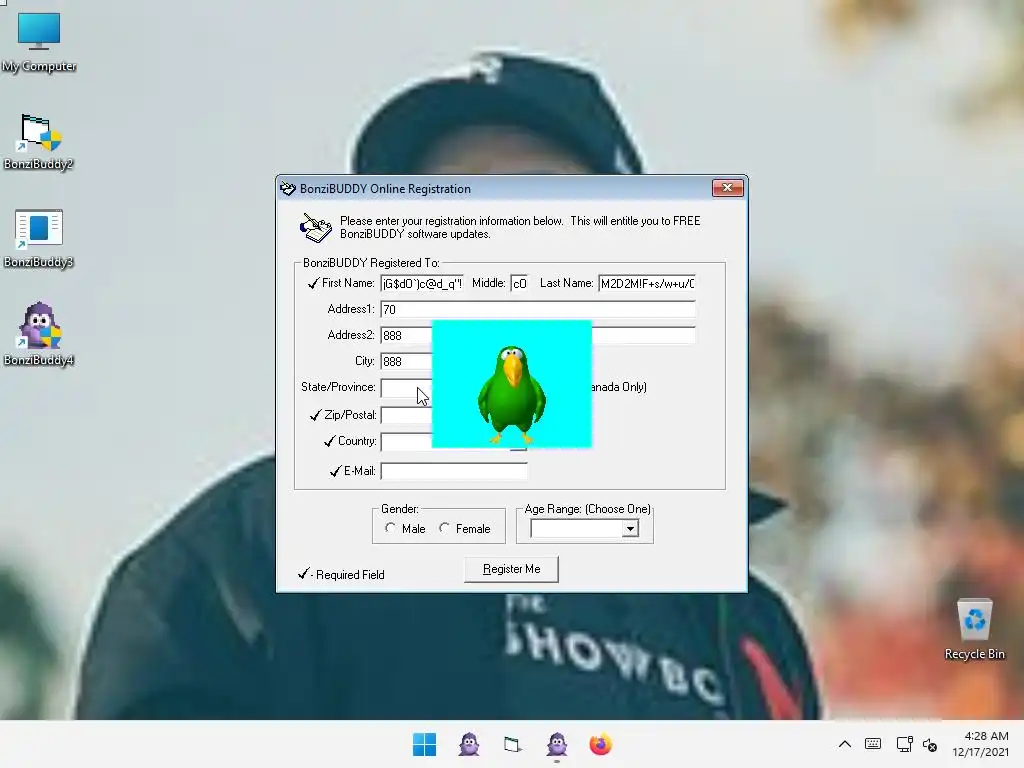Launch Firefox from the taskbar
This screenshot has width=1024, height=768.
(x=600, y=744)
